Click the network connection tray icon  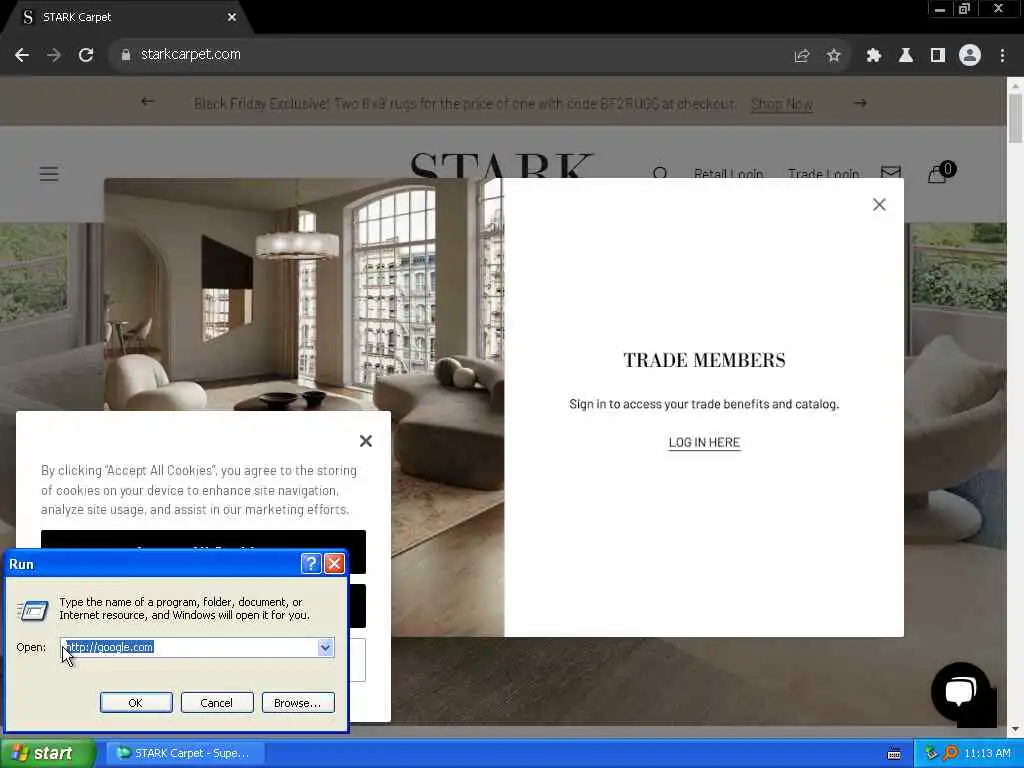(x=931, y=754)
